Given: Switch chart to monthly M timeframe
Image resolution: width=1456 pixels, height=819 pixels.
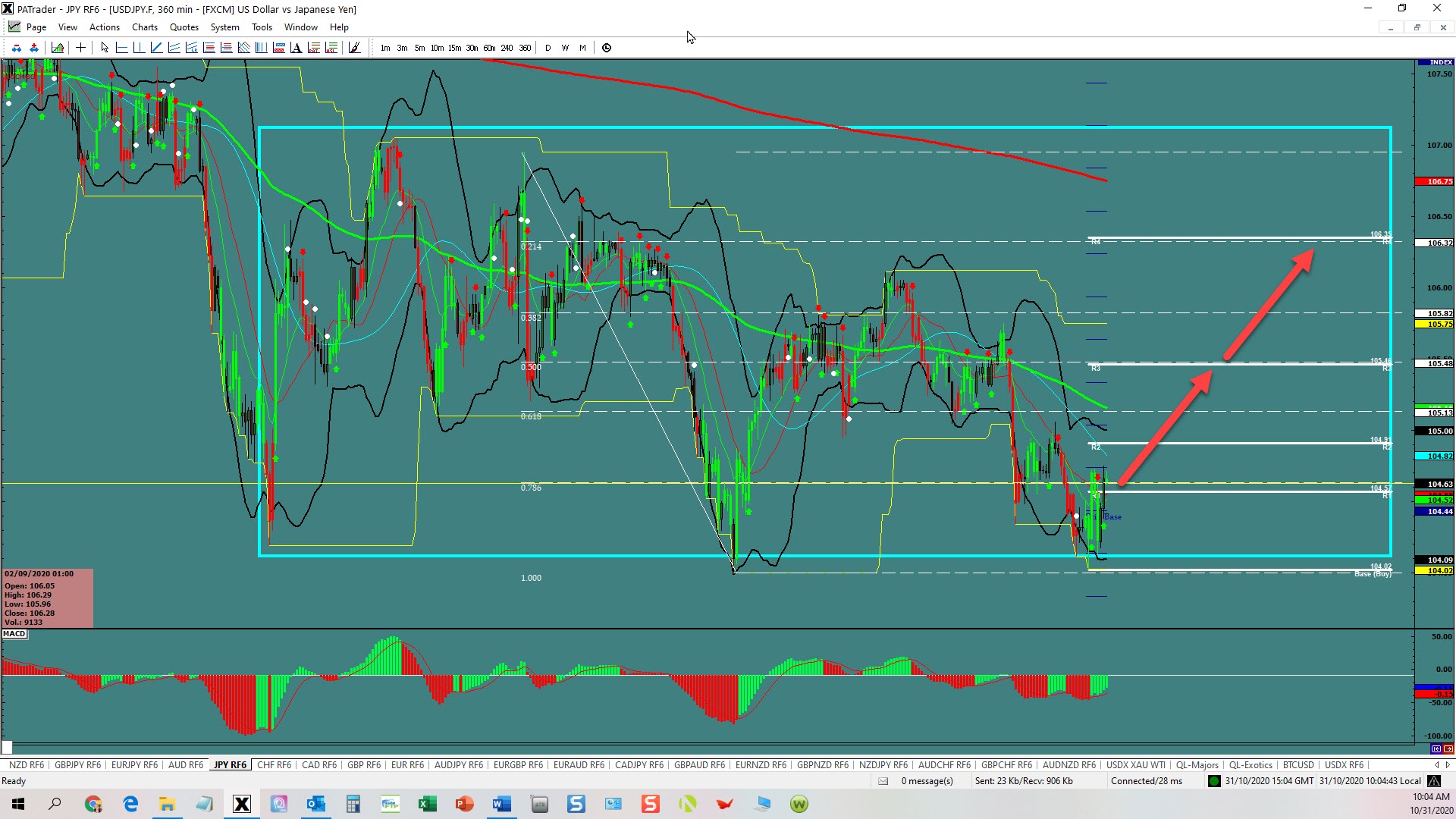Looking at the screenshot, I should [582, 48].
